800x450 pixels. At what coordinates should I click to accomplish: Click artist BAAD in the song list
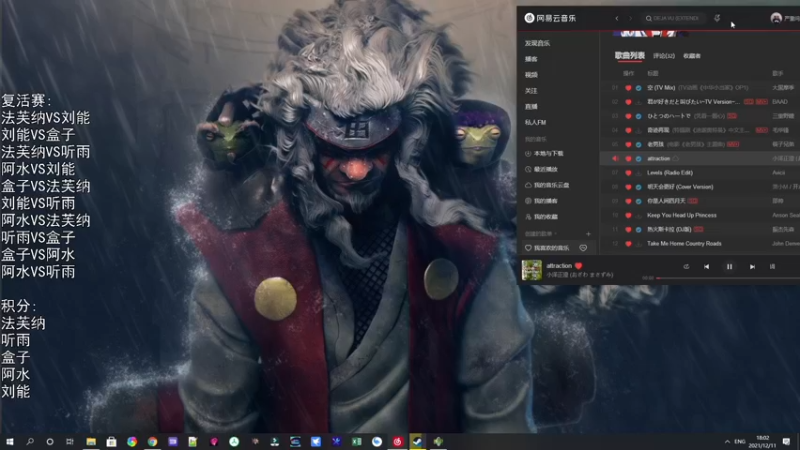tap(780, 102)
